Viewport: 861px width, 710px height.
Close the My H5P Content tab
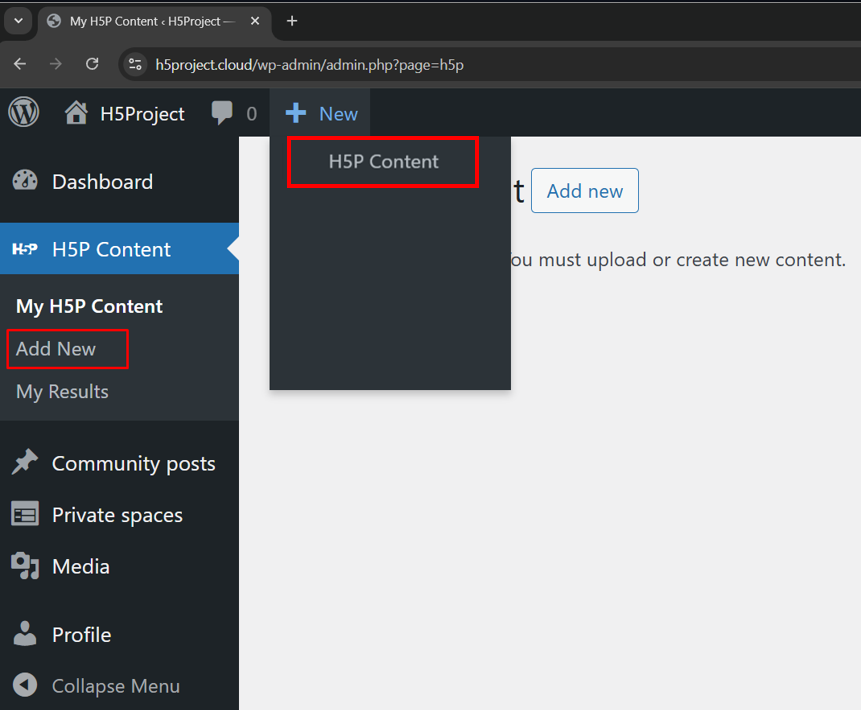coord(255,21)
